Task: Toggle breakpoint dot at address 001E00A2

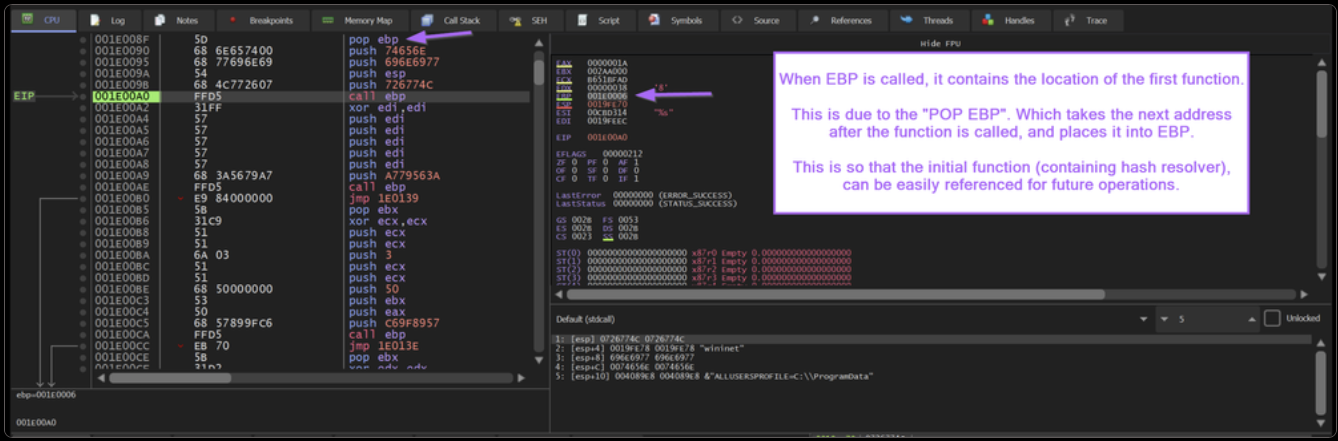Action: point(82,107)
